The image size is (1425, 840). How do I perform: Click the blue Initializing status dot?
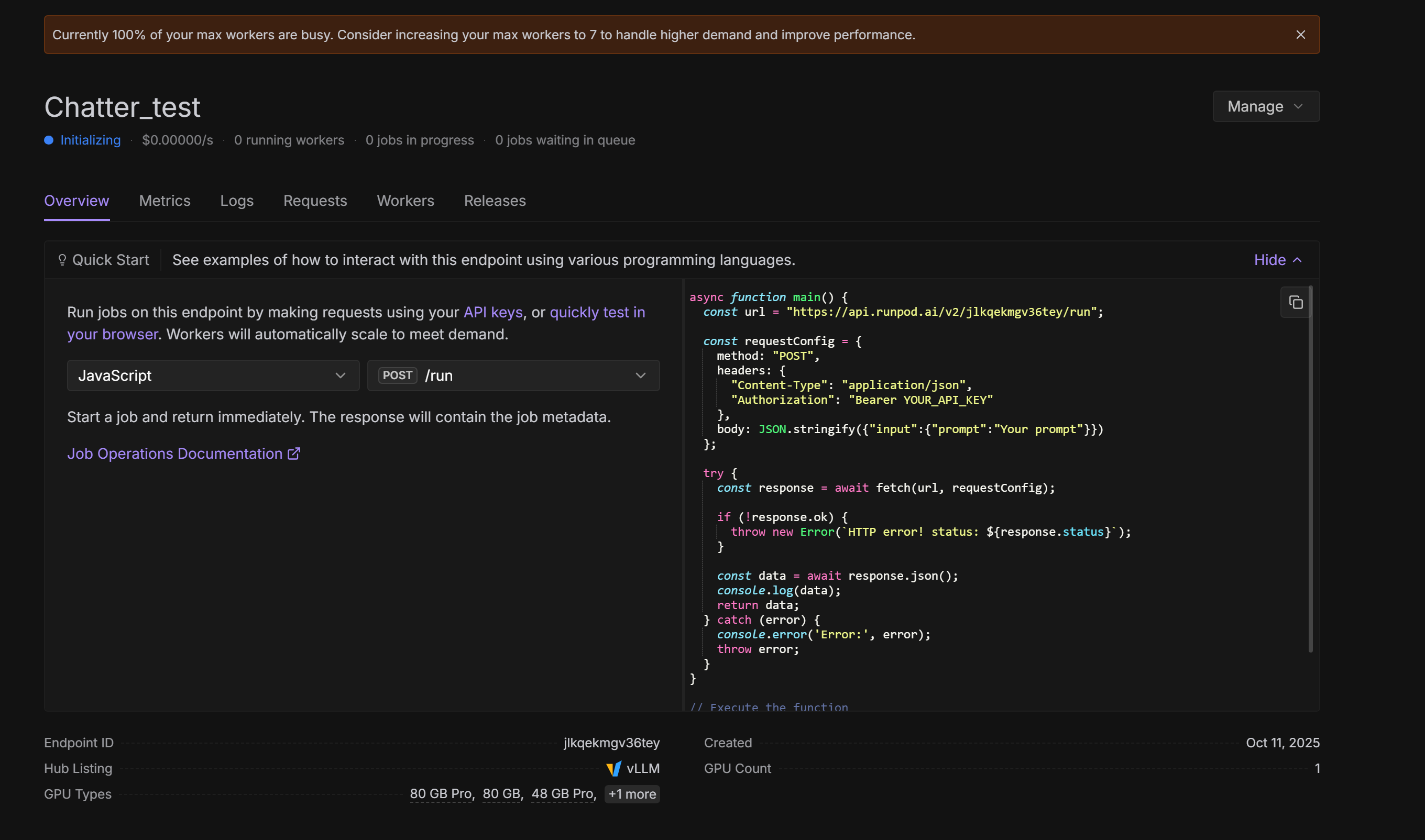coord(49,140)
